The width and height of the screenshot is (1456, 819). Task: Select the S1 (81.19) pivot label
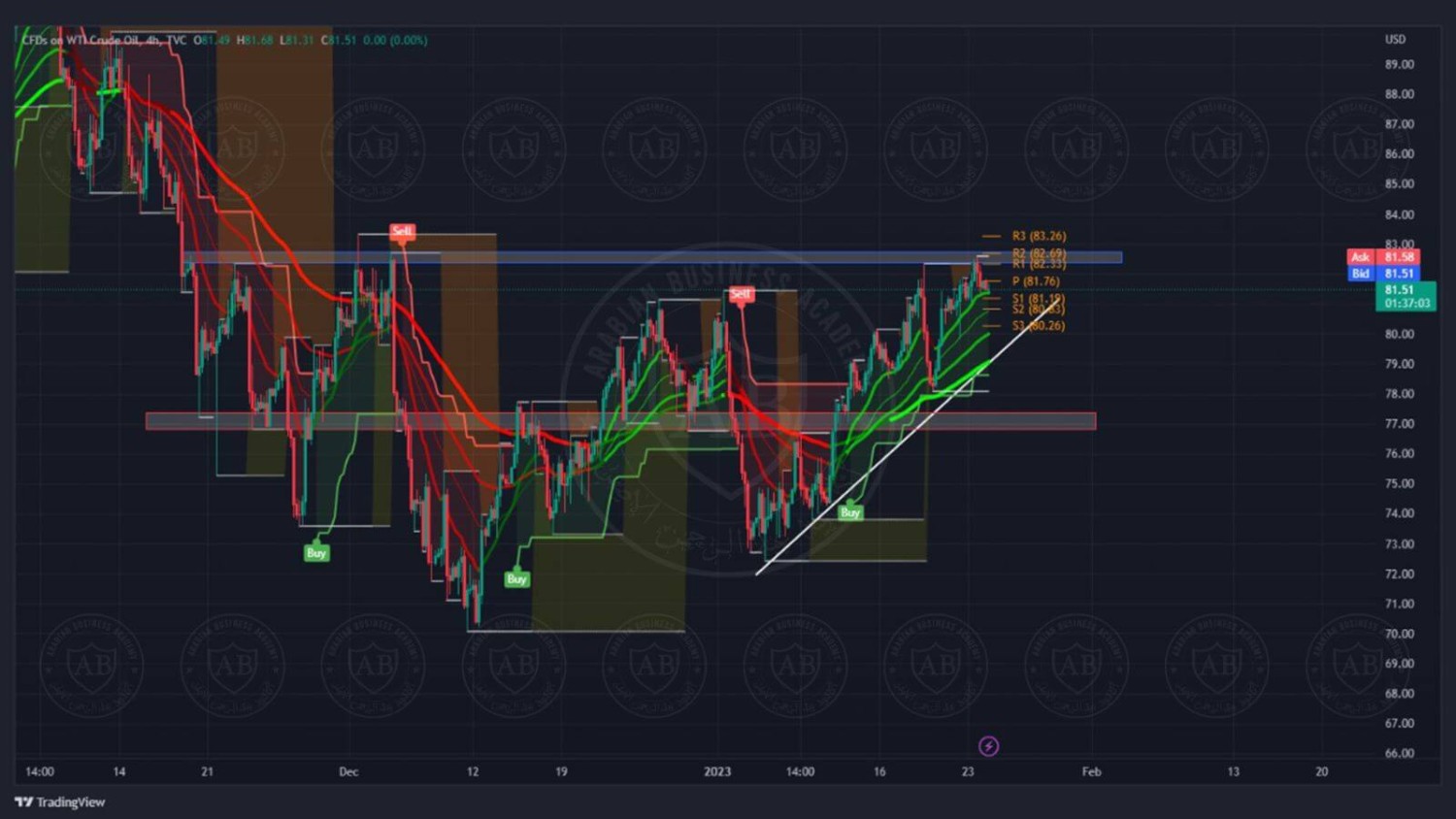click(1039, 299)
